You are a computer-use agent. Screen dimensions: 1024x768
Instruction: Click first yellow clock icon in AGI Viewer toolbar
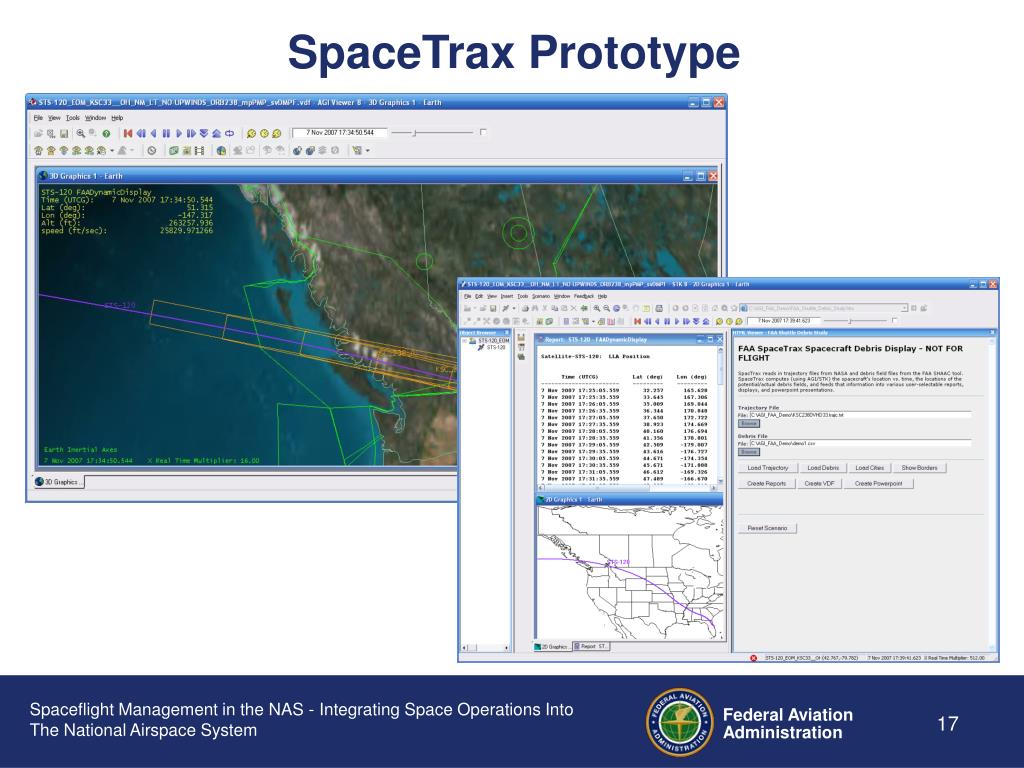251,133
